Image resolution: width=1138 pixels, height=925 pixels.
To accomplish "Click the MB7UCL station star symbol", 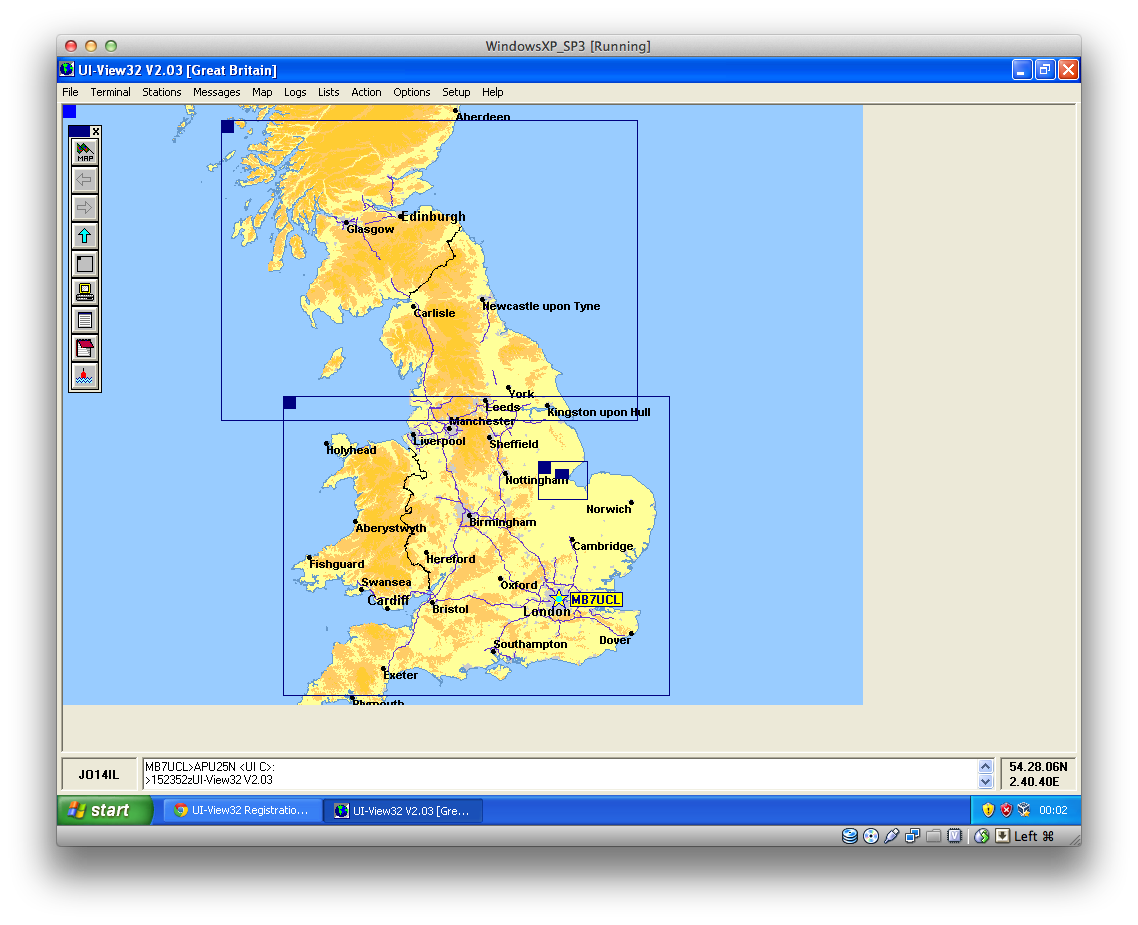I will [x=558, y=599].
